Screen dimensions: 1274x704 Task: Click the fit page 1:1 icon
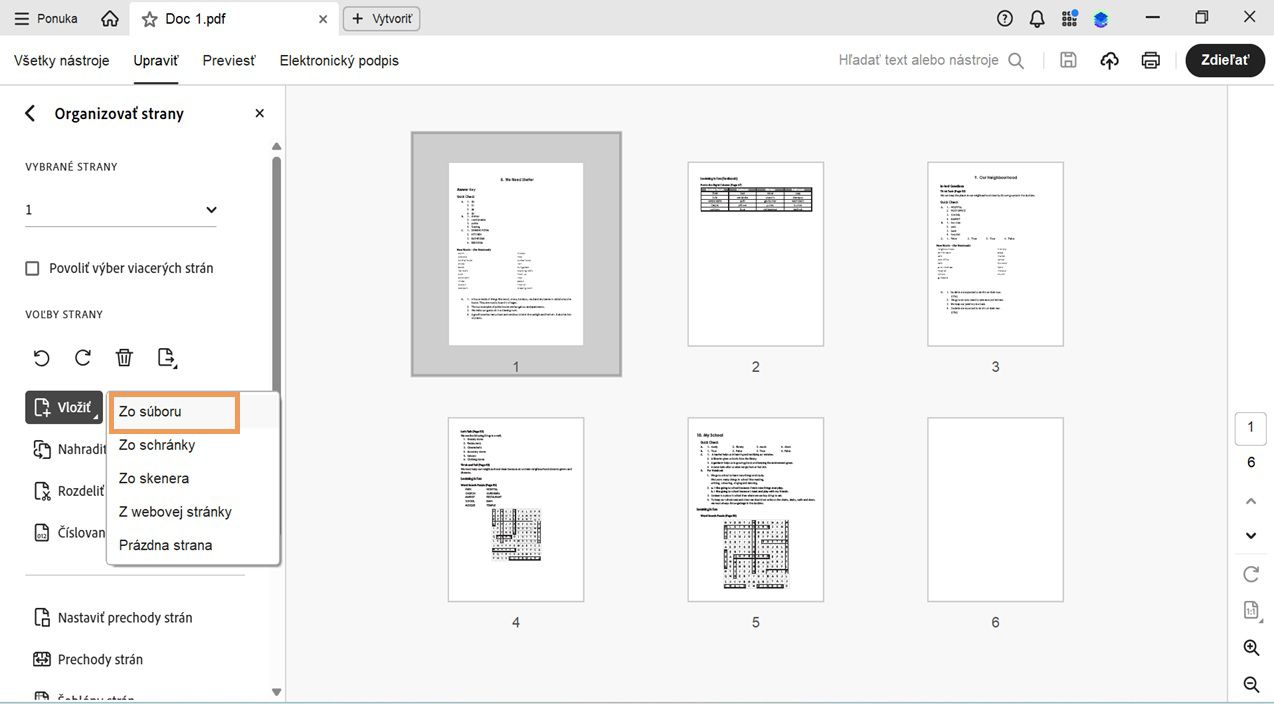point(1251,610)
